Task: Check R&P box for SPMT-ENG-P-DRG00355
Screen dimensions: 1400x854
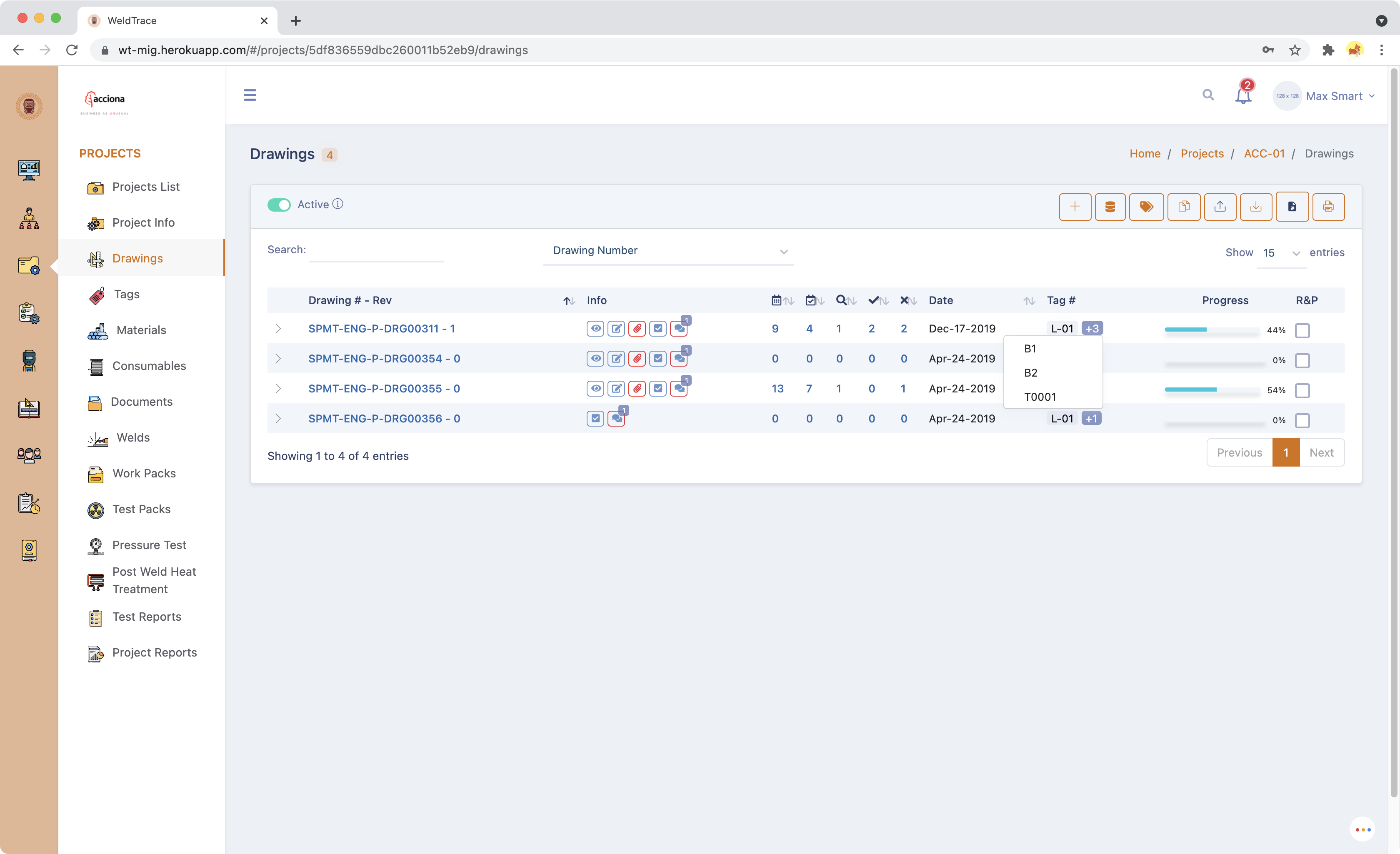Action: [1302, 390]
